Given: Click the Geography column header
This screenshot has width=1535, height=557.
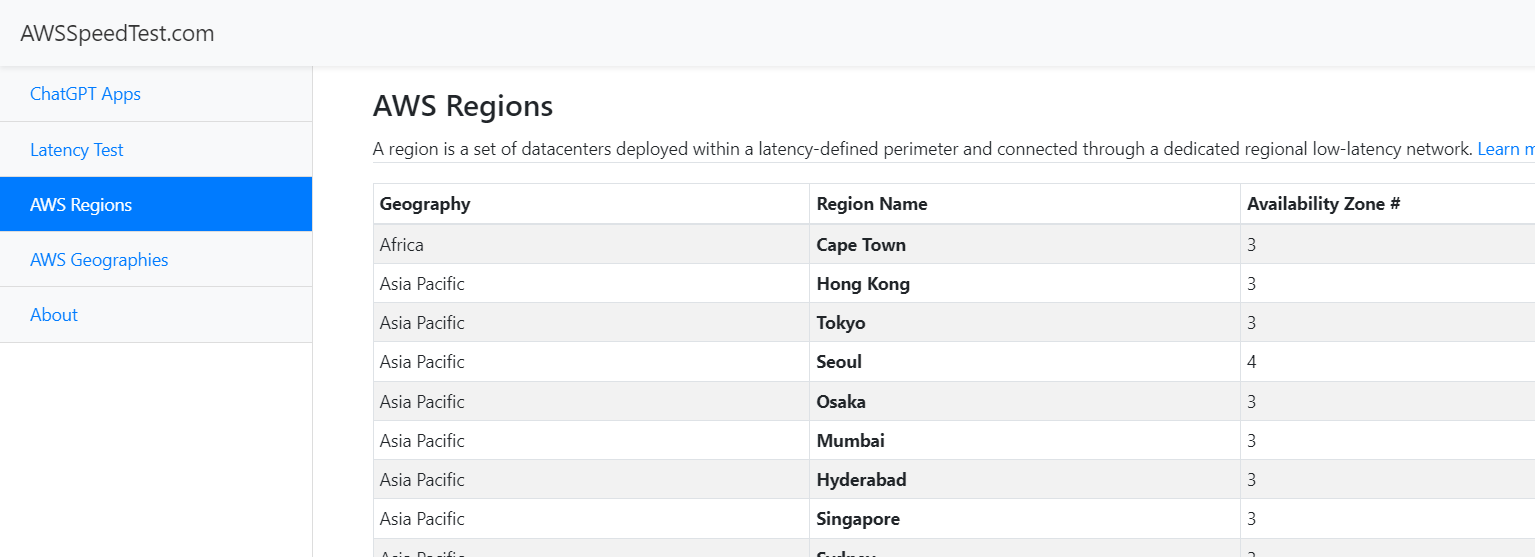Looking at the screenshot, I should (425, 204).
